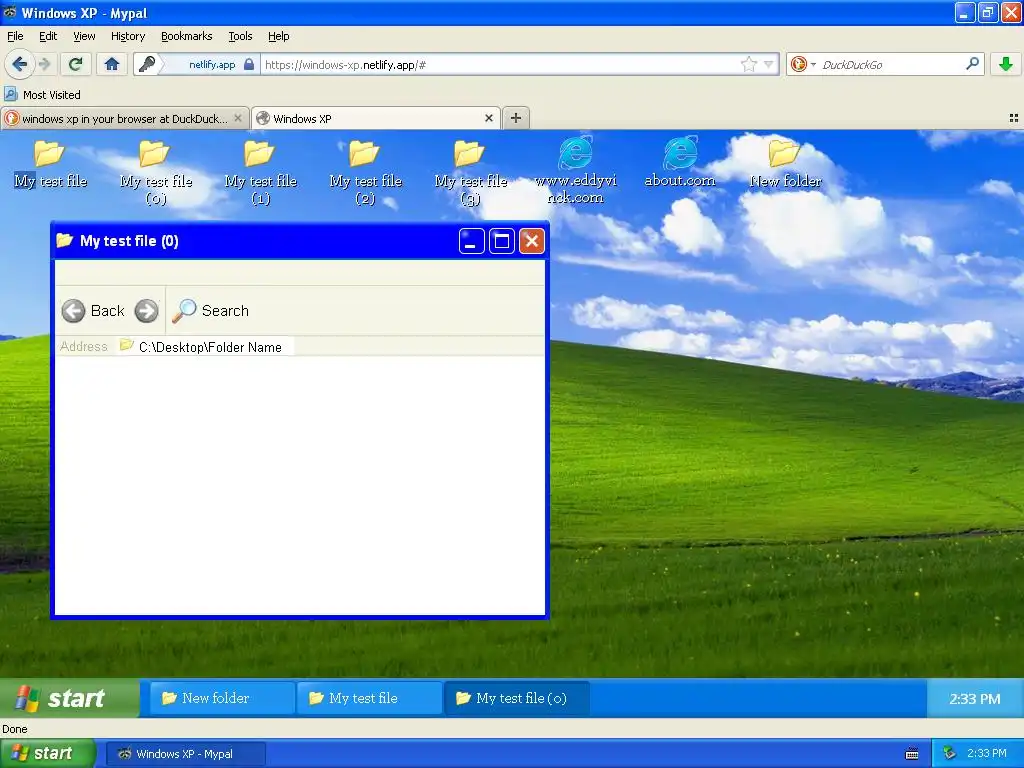Click the Windows XP - Mypal taskbar button

[185, 754]
